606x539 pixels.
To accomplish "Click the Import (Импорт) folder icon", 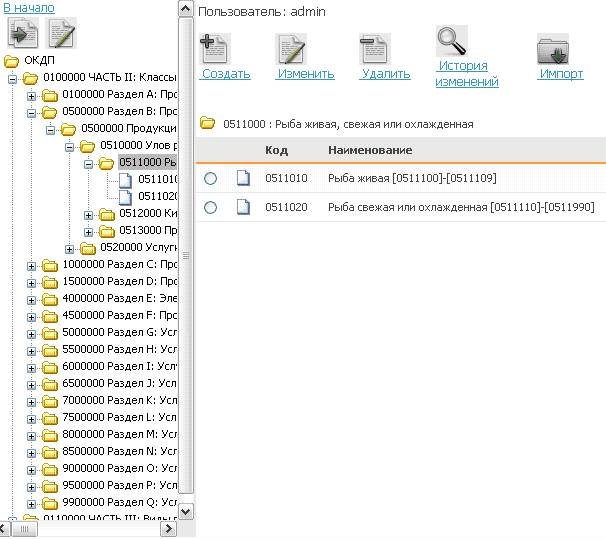I will pyautogui.click(x=552, y=49).
